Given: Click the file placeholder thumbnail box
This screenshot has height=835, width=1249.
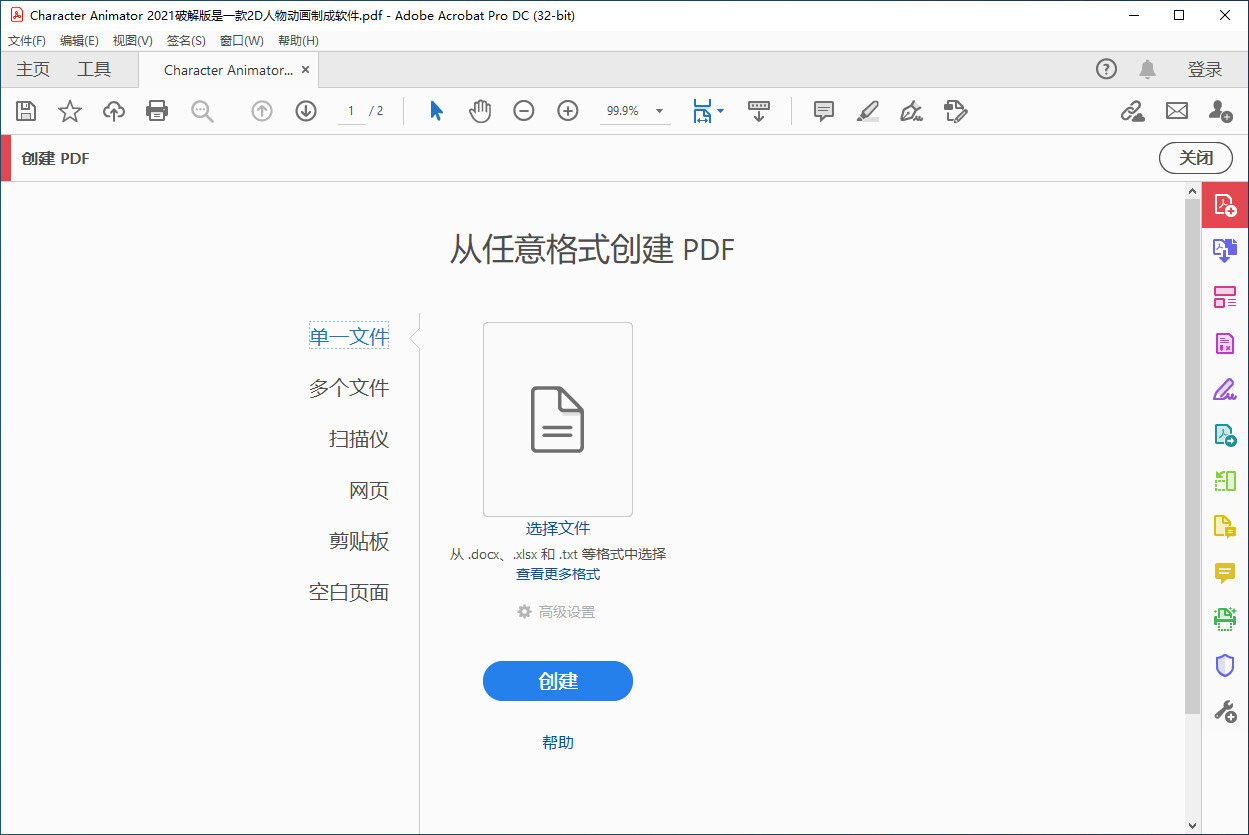Looking at the screenshot, I should pos(558,419).
